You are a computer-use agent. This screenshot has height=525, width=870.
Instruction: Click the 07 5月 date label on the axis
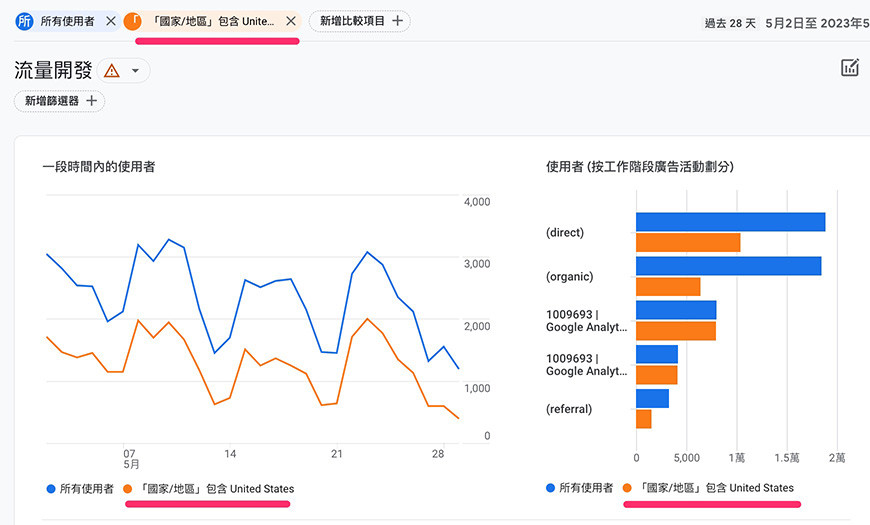pyautogui.click(x=131, y=459)
